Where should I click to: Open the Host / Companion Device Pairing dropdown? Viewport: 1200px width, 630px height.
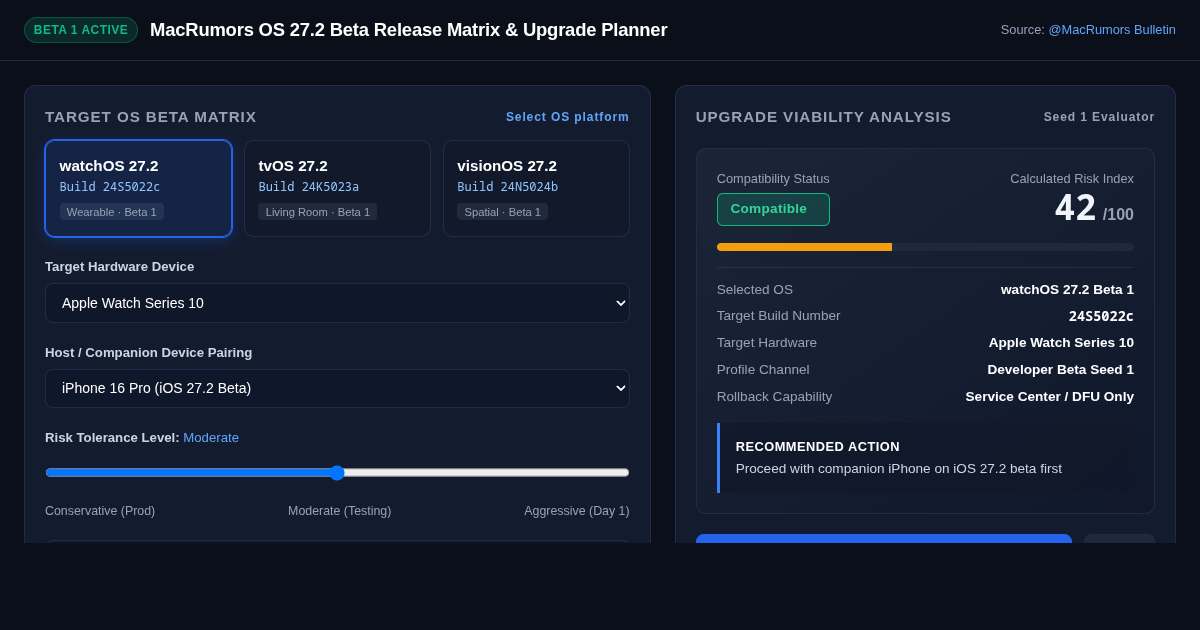click(x=337, y=388)
